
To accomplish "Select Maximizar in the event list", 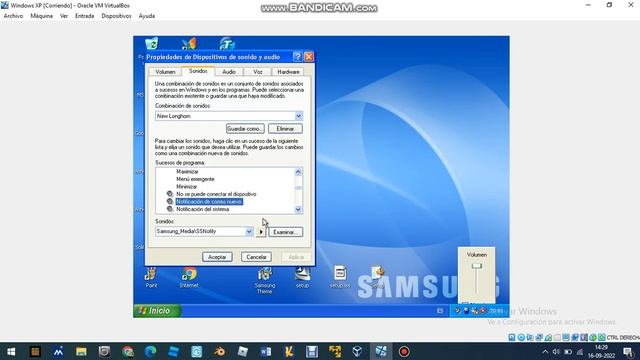I will (x=187, y=172).
